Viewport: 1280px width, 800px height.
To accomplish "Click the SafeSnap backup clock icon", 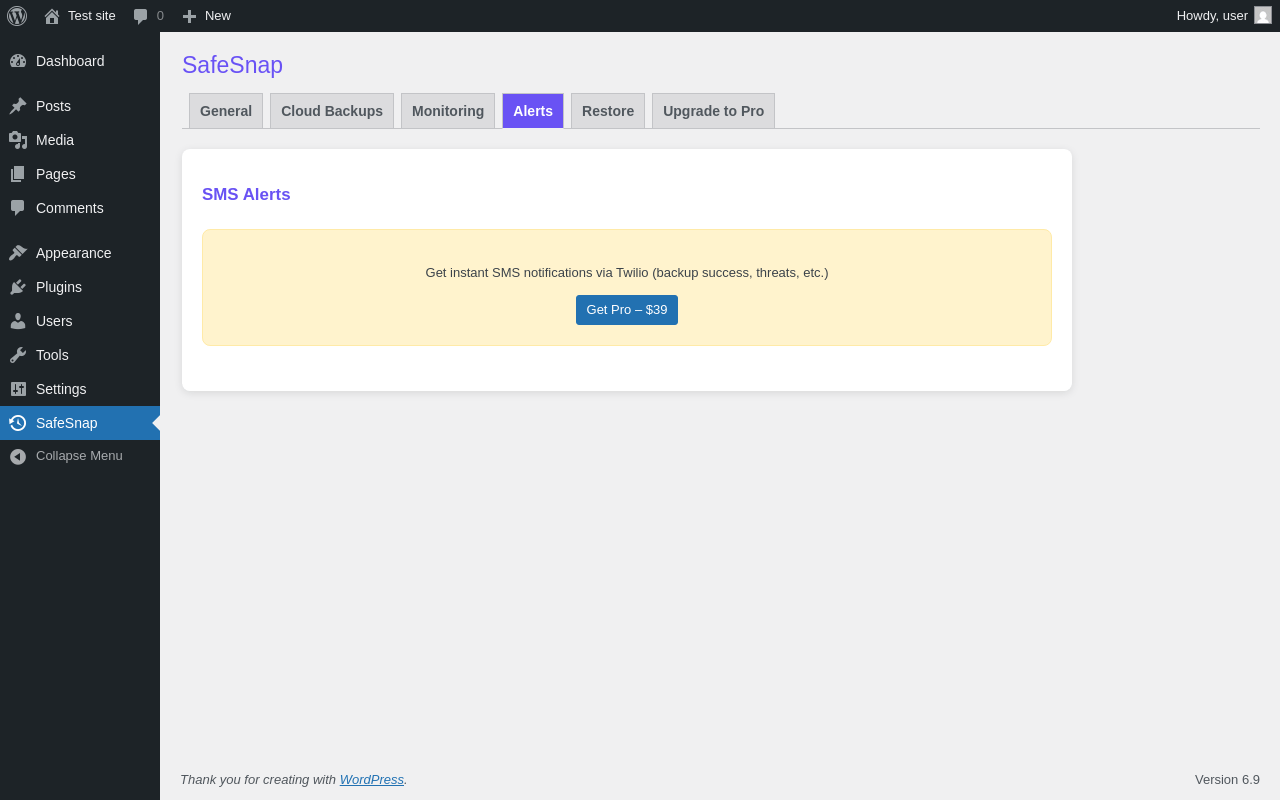I will click(x=18, y=423).
